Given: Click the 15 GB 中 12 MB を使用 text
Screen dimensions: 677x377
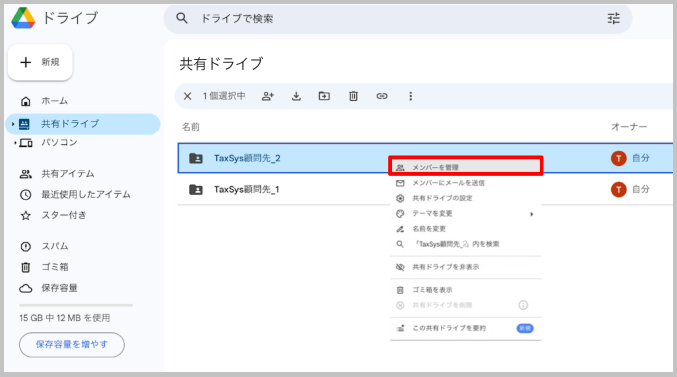Looking at the screenshot, I should (x=65, y=318).
